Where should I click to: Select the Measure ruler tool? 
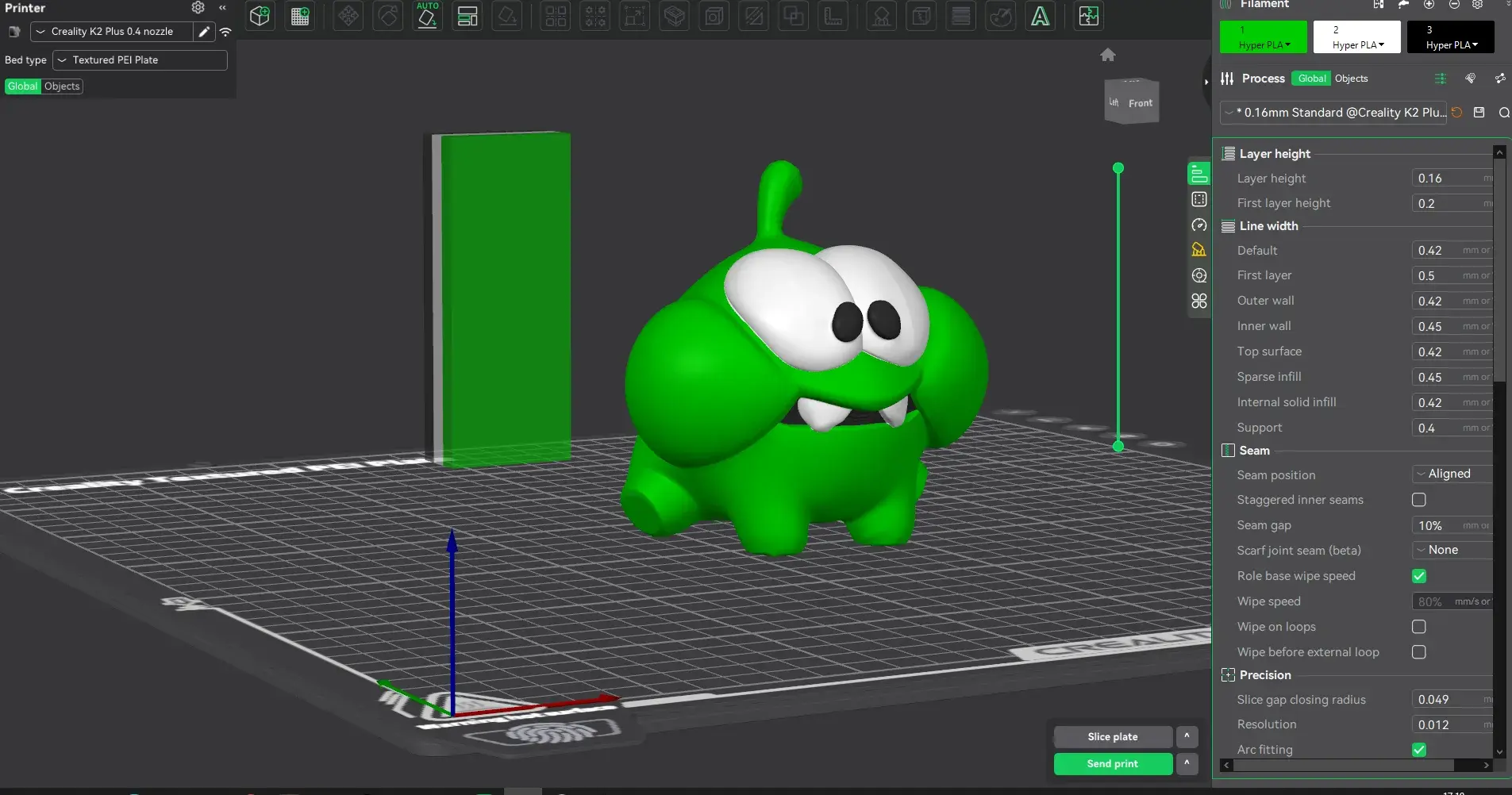[833, 16]
